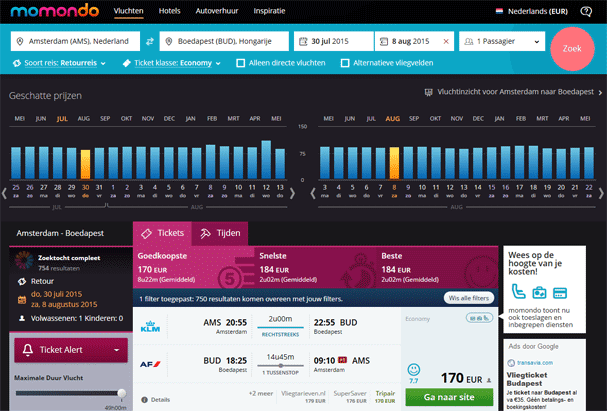Open the Inspiratie menu item

(x=269, y=11)
